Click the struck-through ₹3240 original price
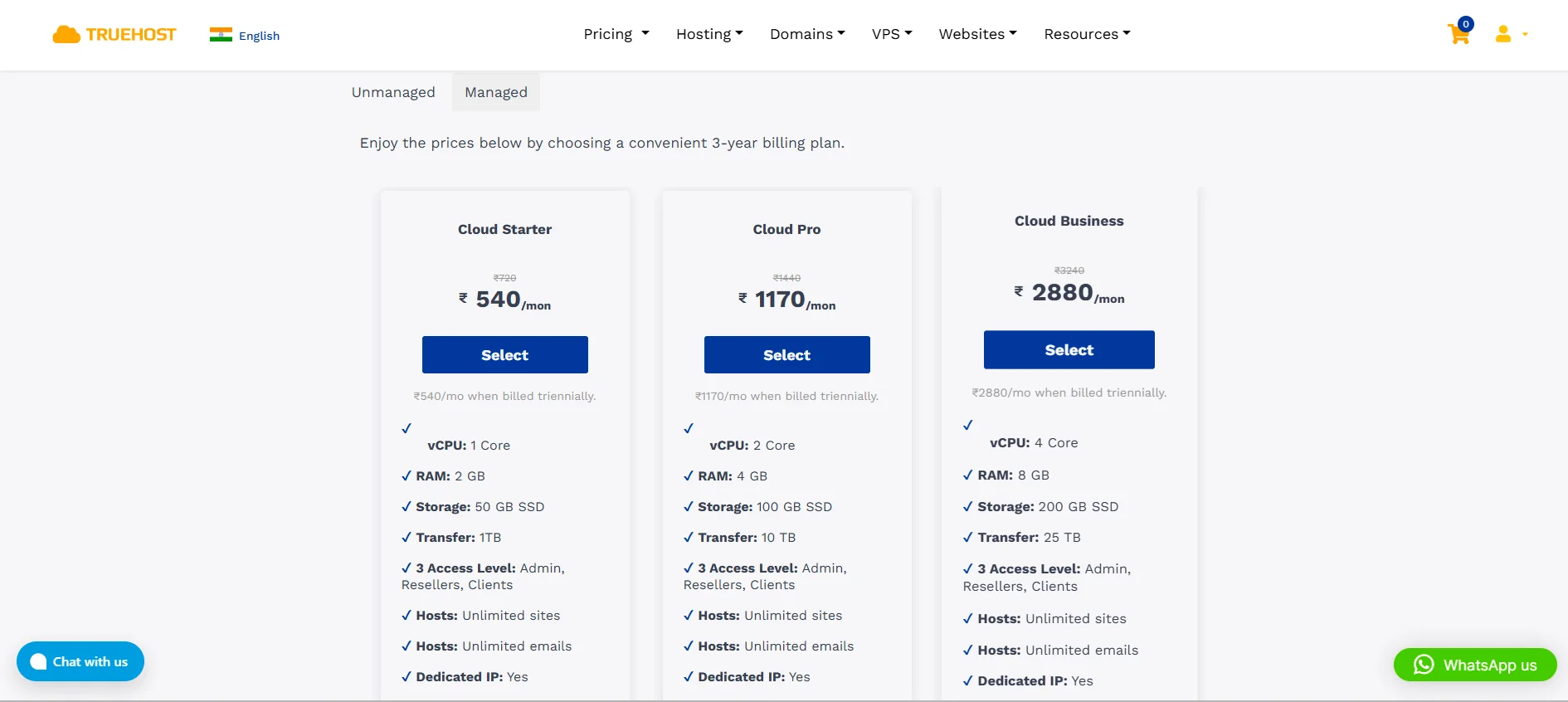The image size is (1568, 702). [1069, 271]
